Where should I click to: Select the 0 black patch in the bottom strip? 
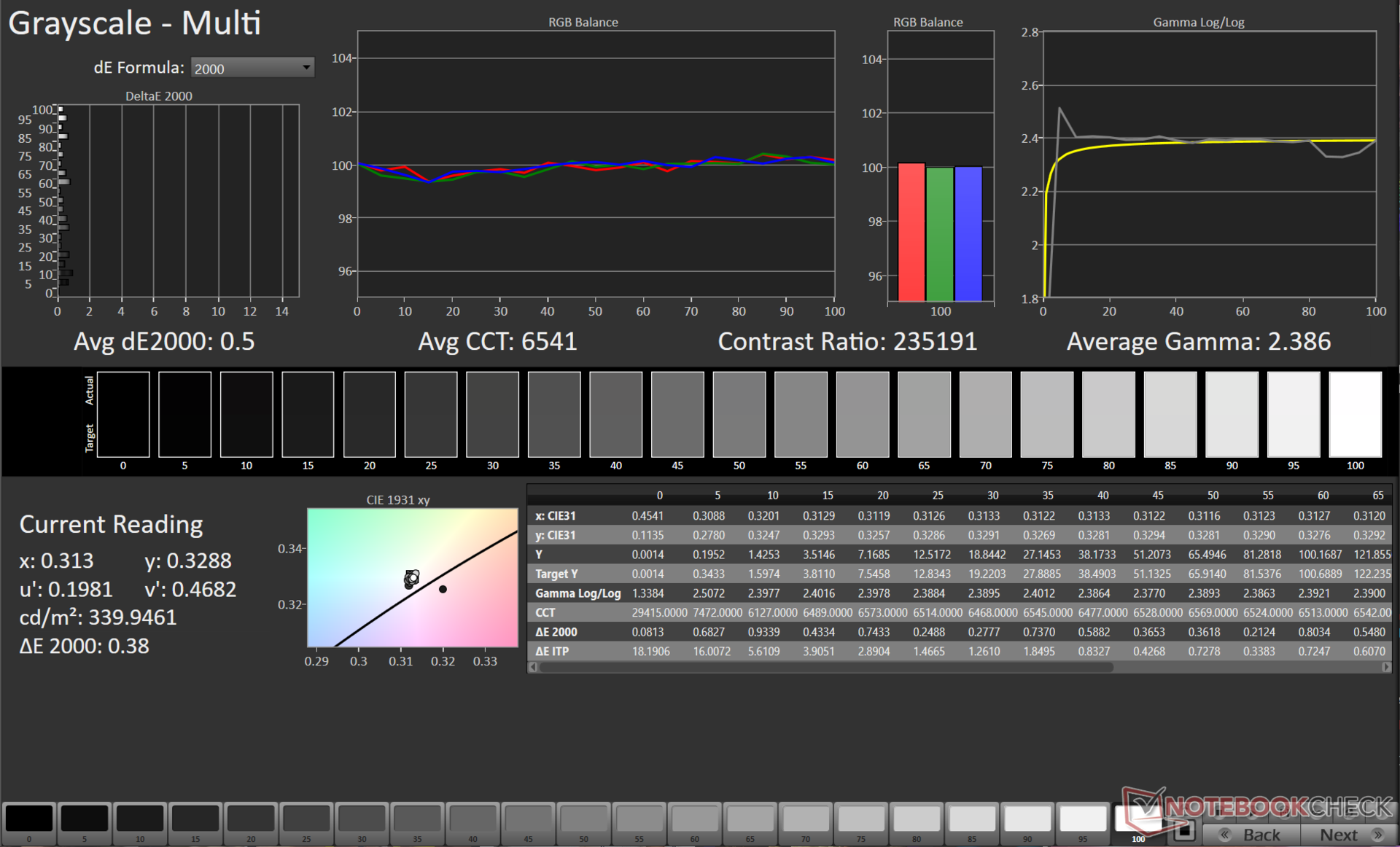click(29, 819)
